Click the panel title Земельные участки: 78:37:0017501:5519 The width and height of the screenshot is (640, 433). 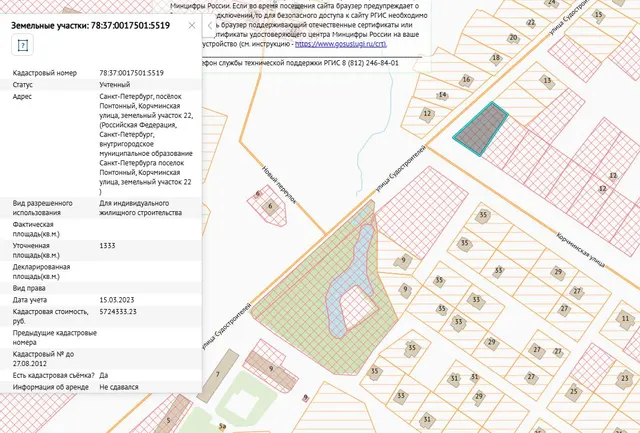coord(90,25)
